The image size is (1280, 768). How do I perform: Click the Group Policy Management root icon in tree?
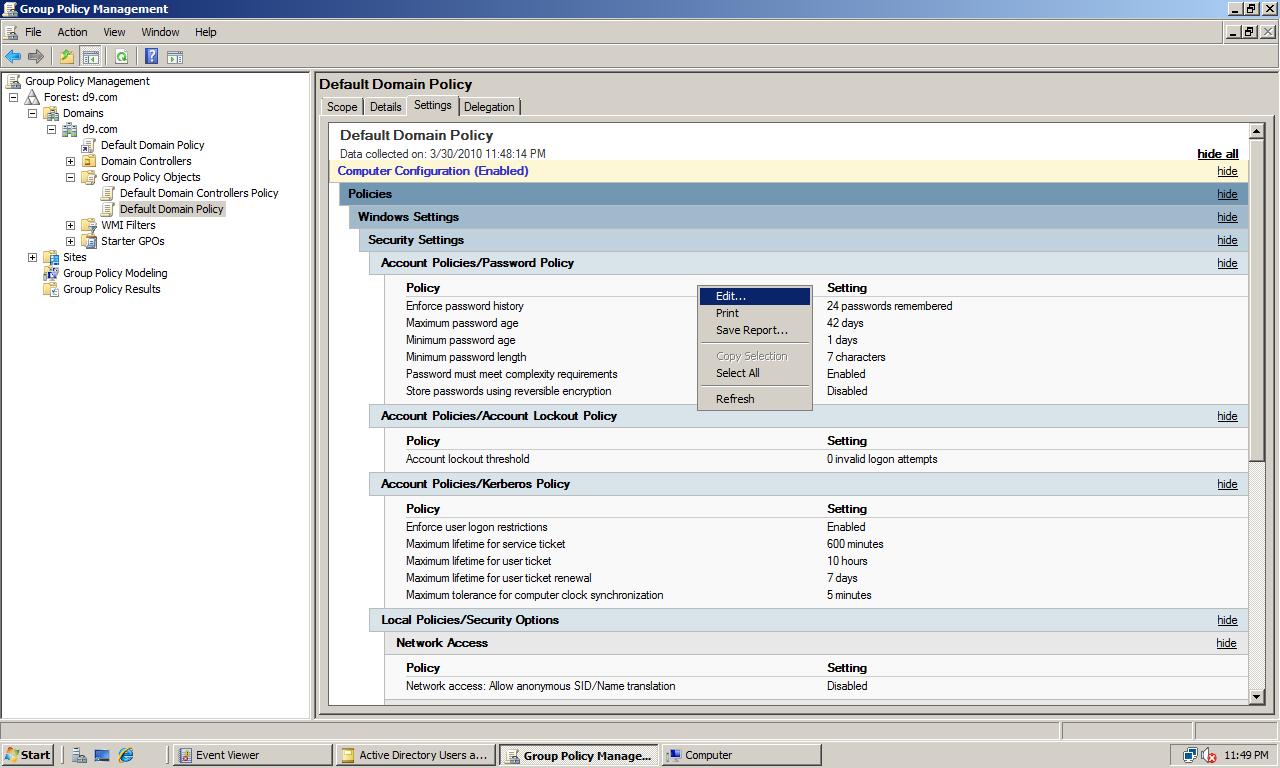click(x=13, y=81)
